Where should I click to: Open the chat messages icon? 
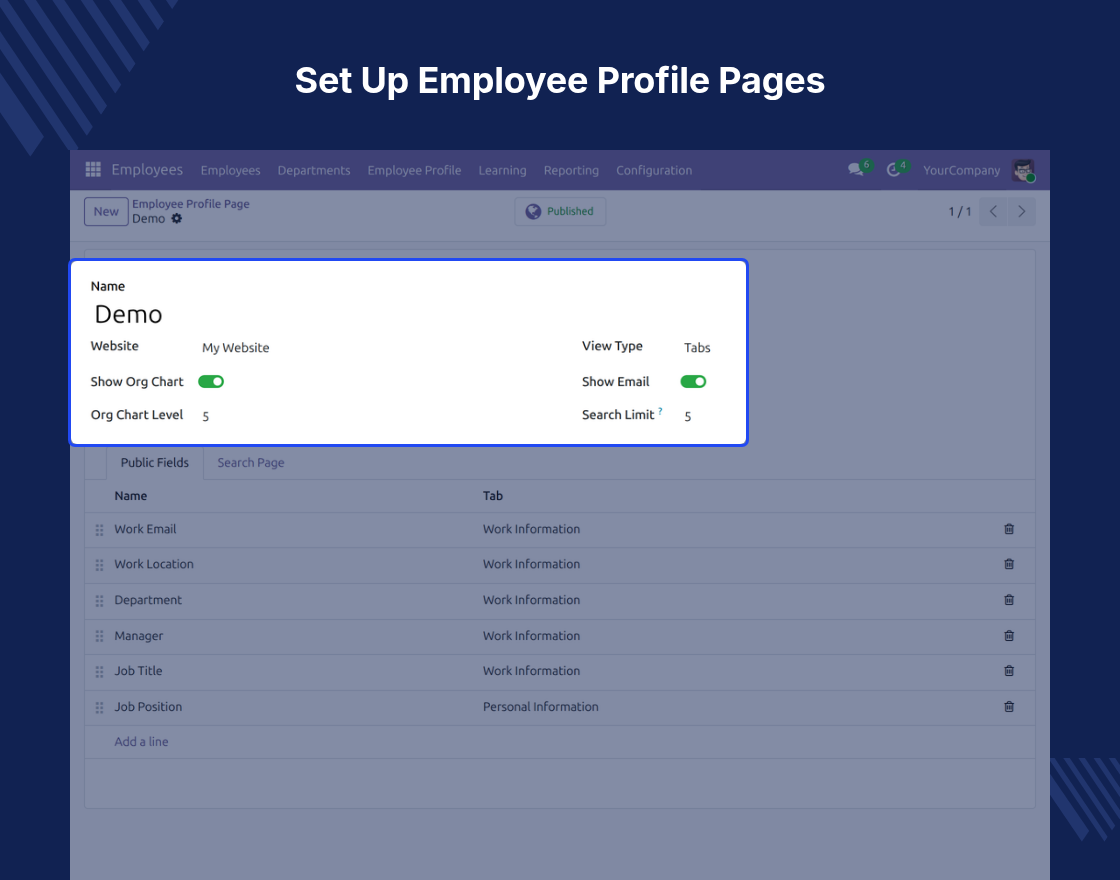click(856, 170)
